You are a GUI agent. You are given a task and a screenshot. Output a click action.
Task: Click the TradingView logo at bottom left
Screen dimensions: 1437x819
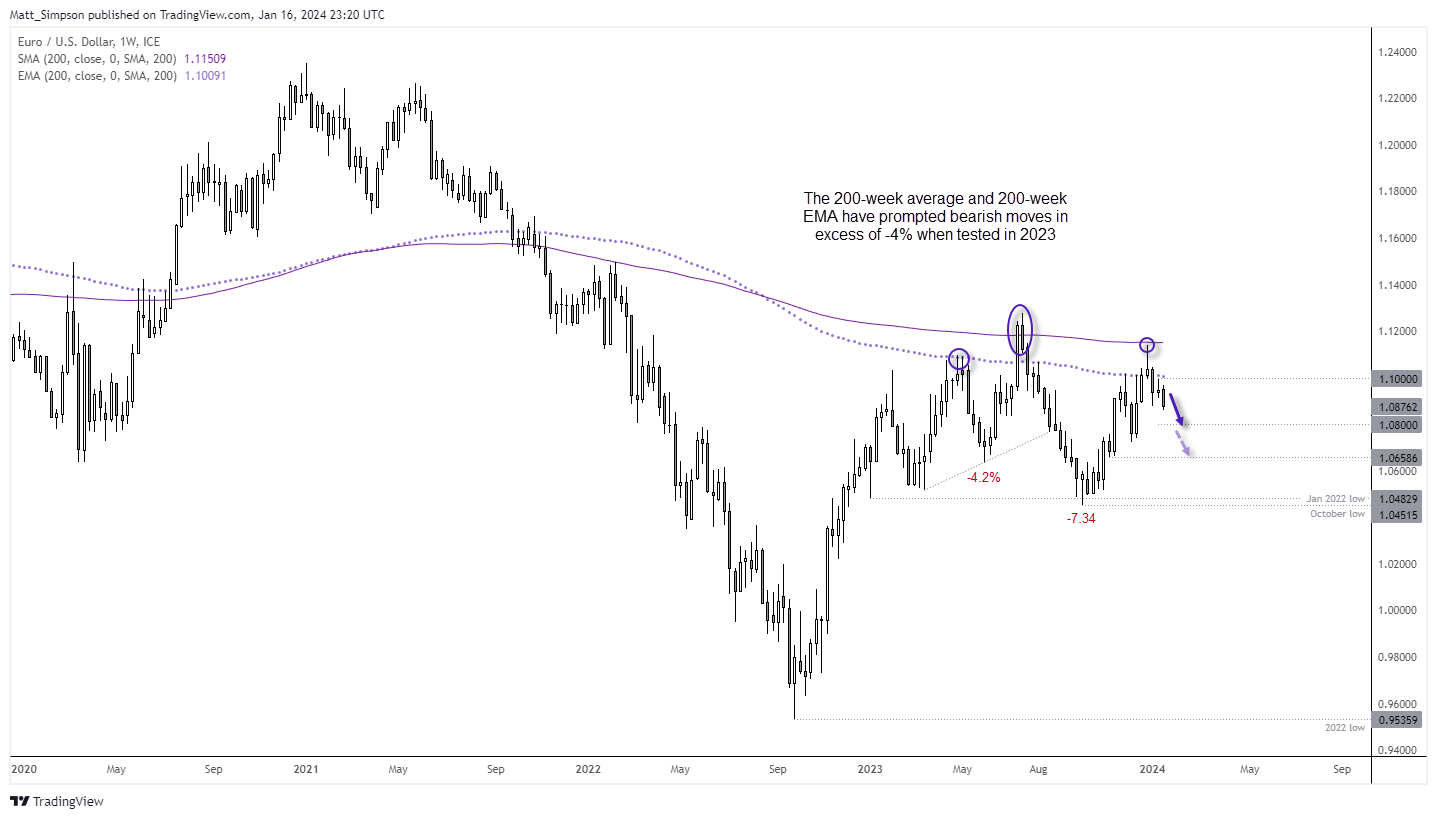[57, 801]
